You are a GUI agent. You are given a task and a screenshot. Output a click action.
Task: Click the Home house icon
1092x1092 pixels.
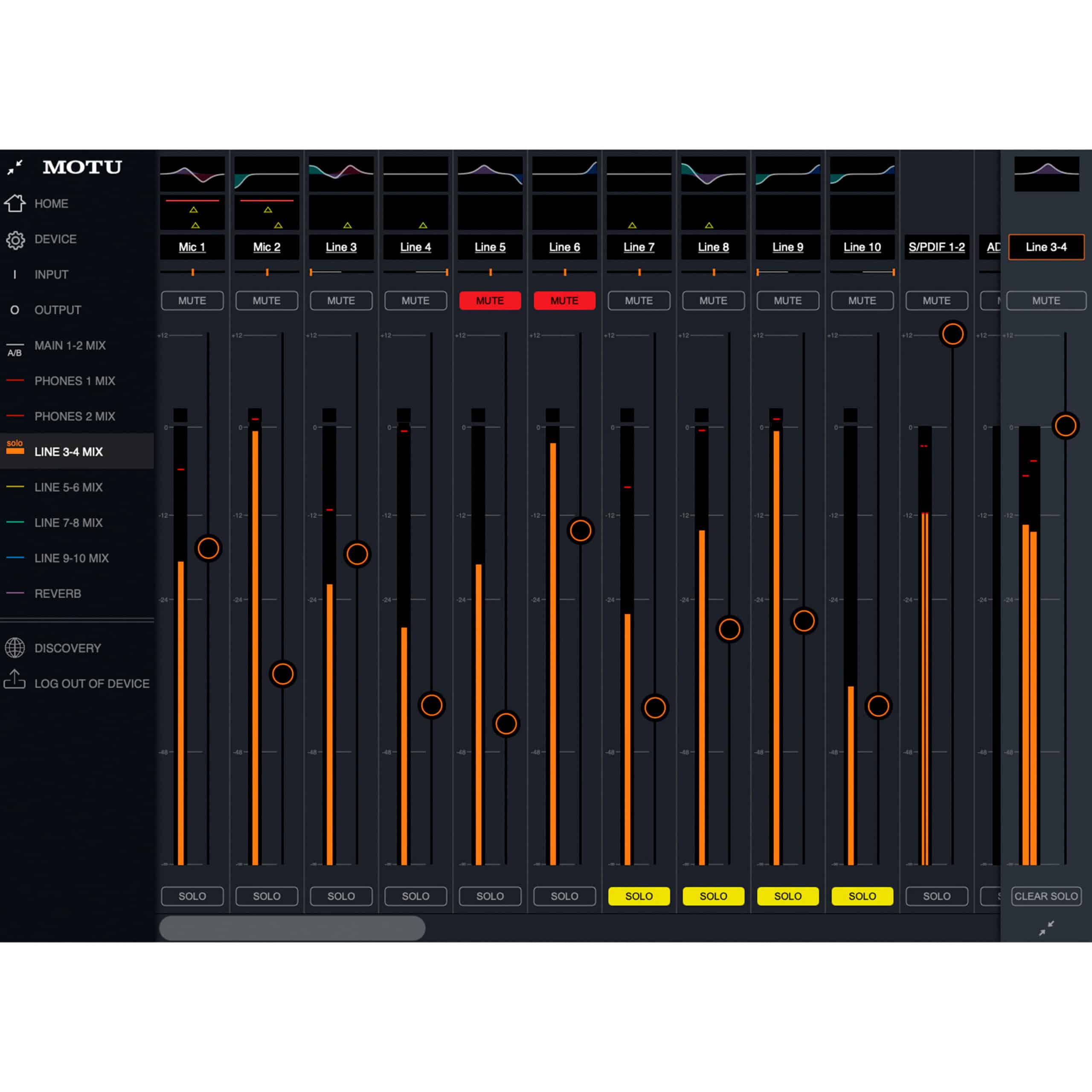(x=15, y=203)
